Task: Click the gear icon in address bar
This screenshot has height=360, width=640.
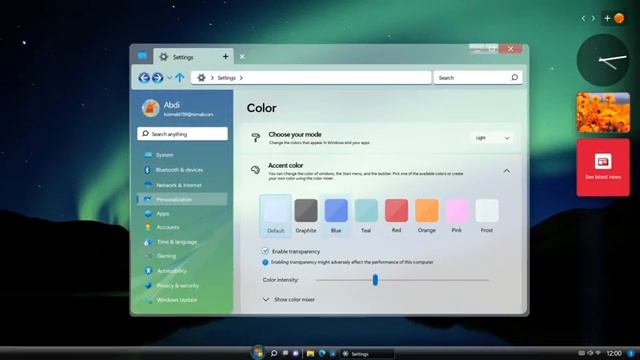Action: point(201,78)
